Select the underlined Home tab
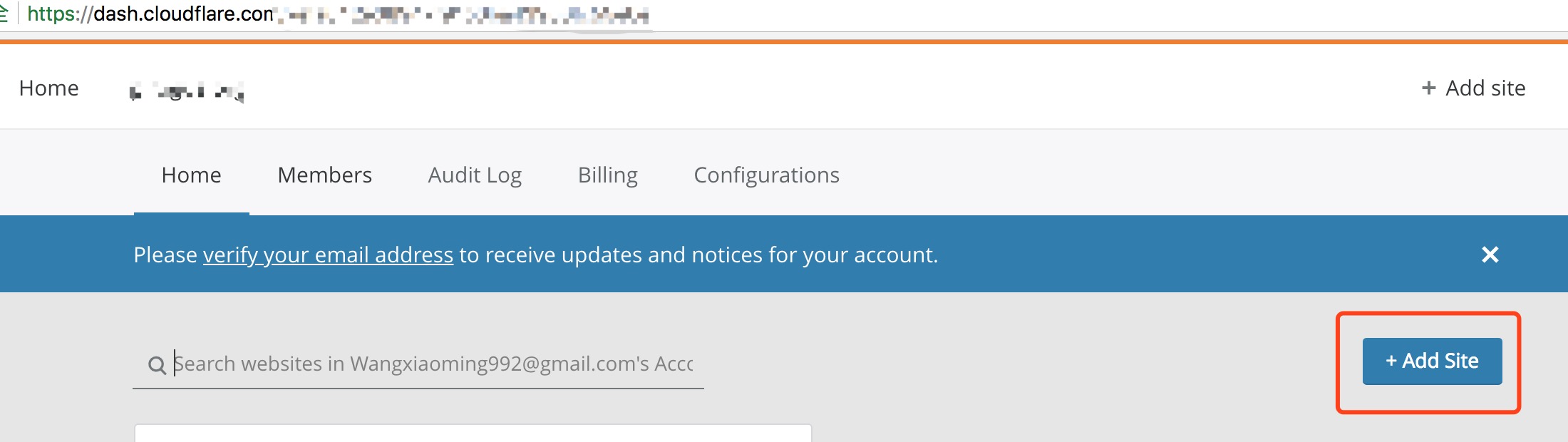 pyautogui.click(x=191, y=175)
